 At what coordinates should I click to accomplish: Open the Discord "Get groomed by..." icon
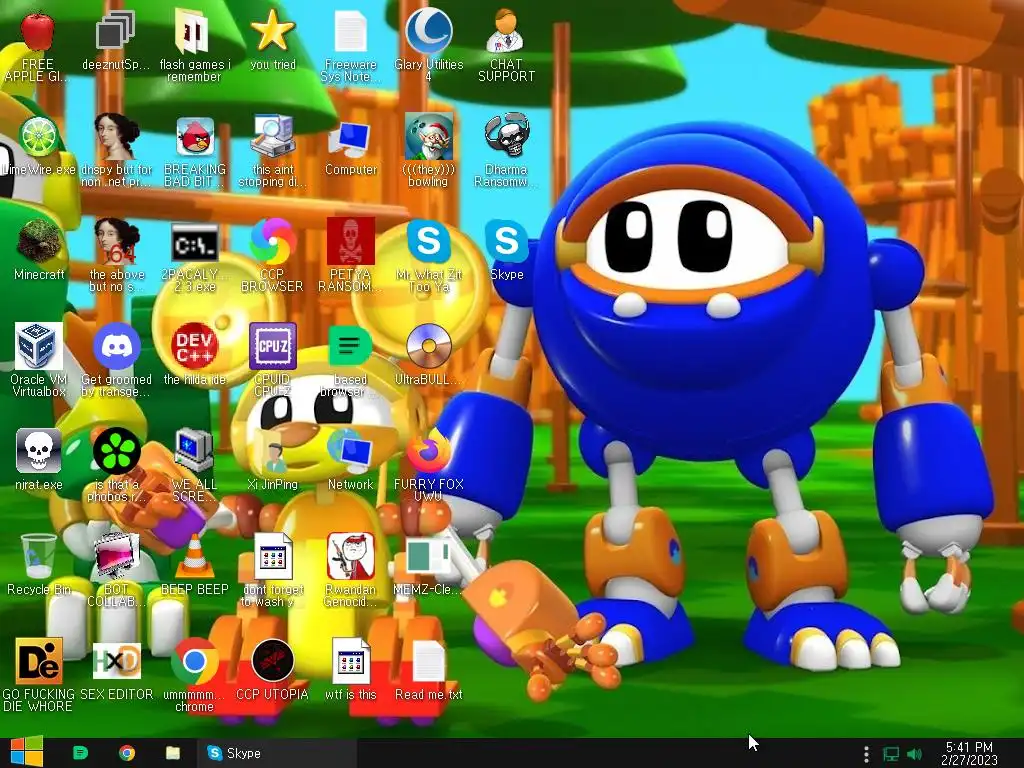click(x=116, y=347)
